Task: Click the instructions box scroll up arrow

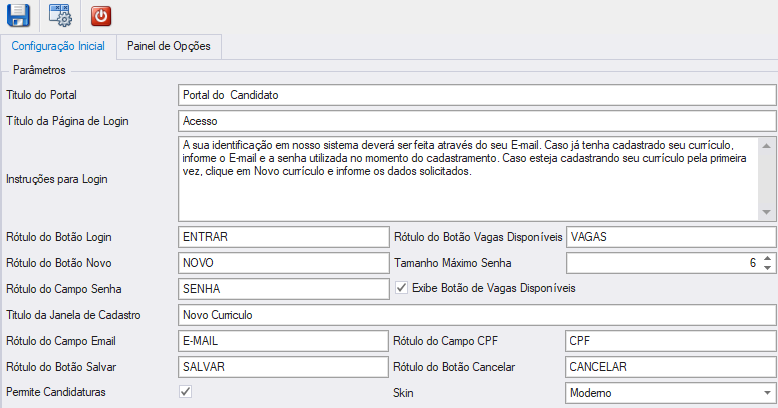Action: pyautogui.click(x=767, y=146)
